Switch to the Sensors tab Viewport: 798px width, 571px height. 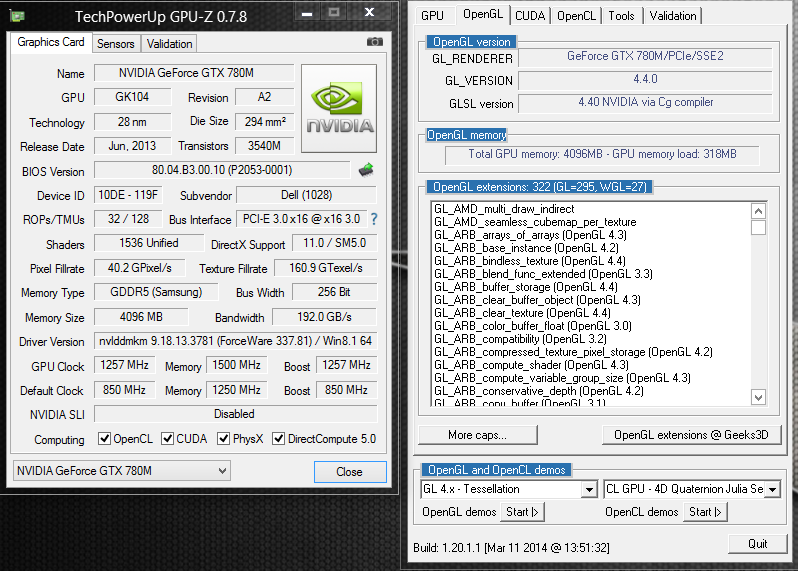click(x=116, y=44)
